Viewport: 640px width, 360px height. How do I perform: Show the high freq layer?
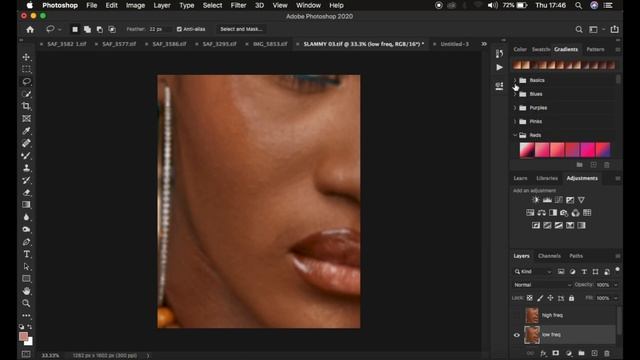click(517, 315)
